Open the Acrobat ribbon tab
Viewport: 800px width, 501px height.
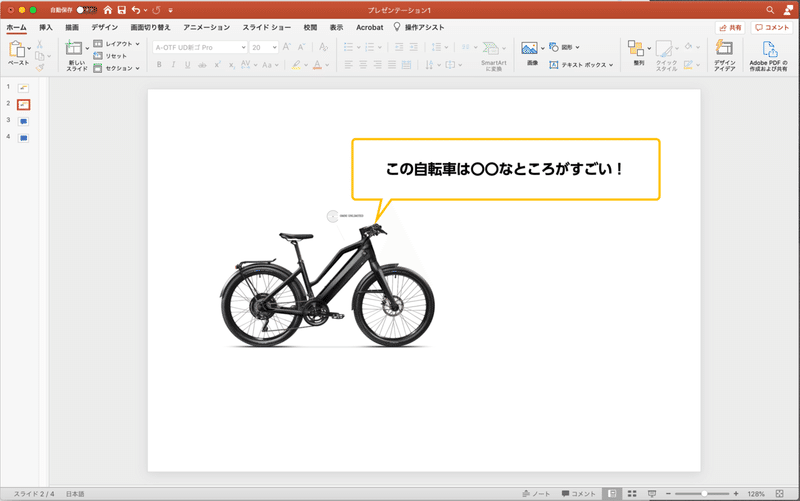tap(369, 28)
